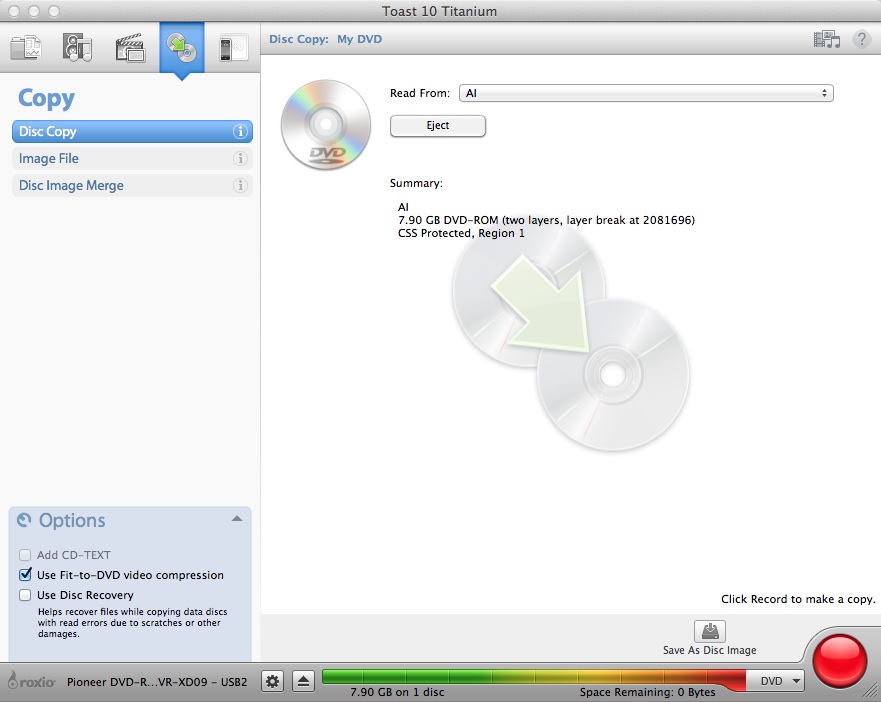881x702 pixels.
Task: Eject the recorder disc tray
Action: point(303,682)
